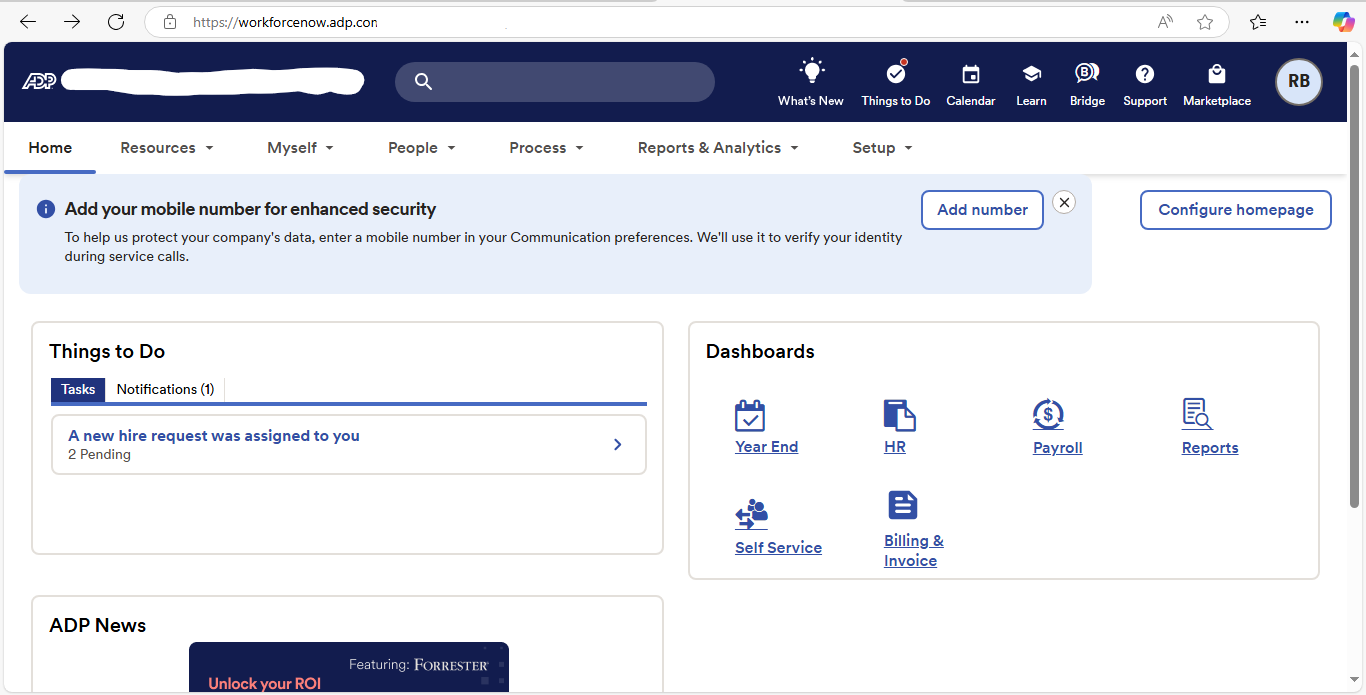Open the Year End link
Viewport: 1366px width, 695px height.
pos(766,447)
